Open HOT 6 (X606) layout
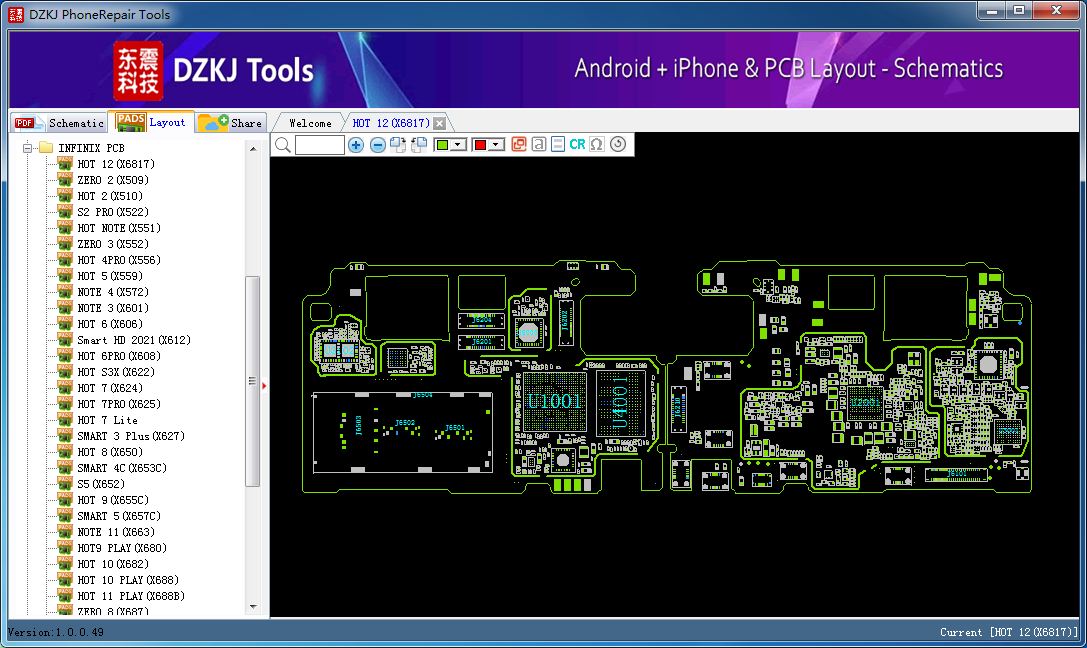Viewport: 1087px width, 648px height. (110, 324)
